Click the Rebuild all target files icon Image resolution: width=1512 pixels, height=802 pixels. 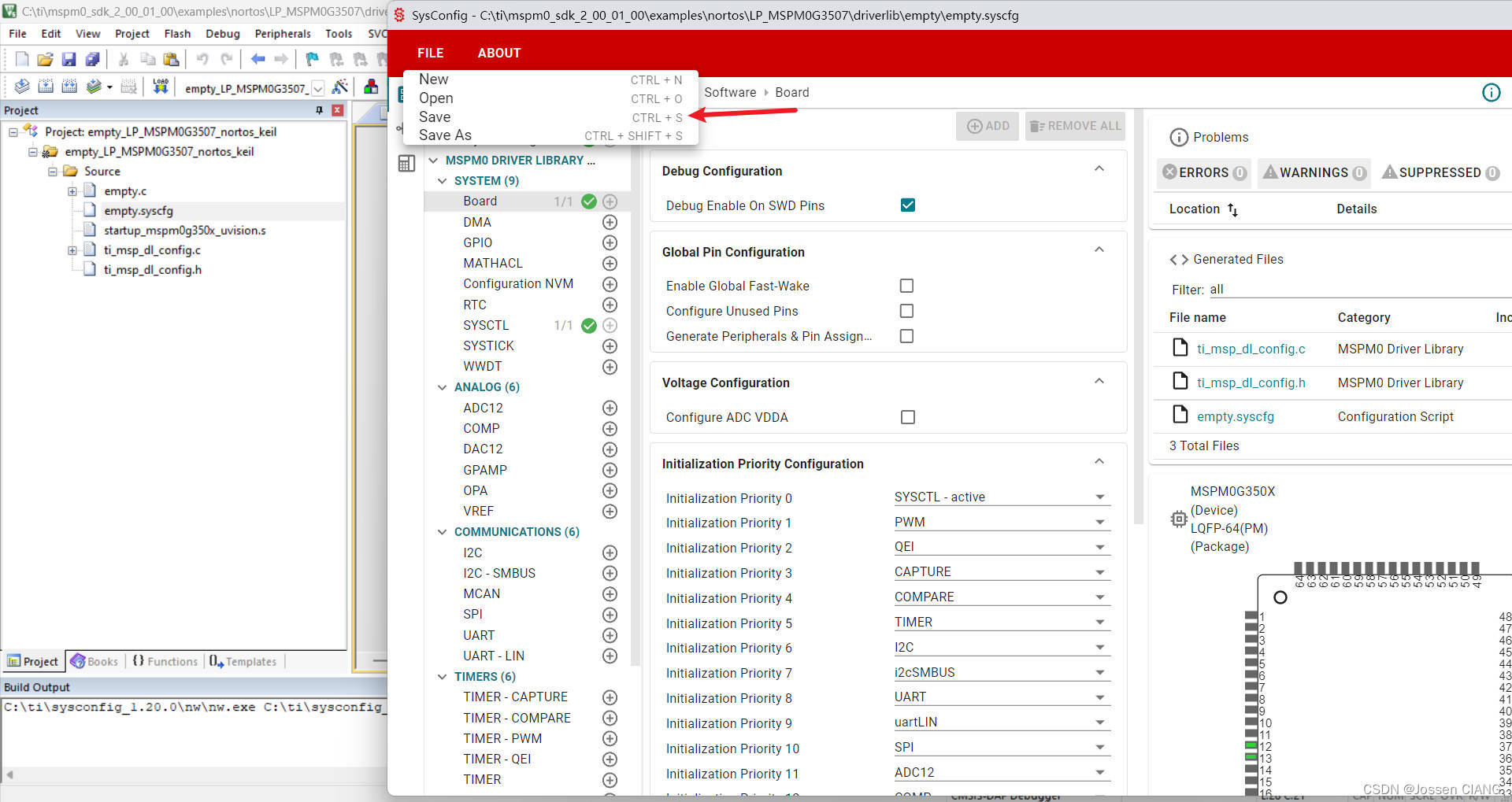pos(69,87)
